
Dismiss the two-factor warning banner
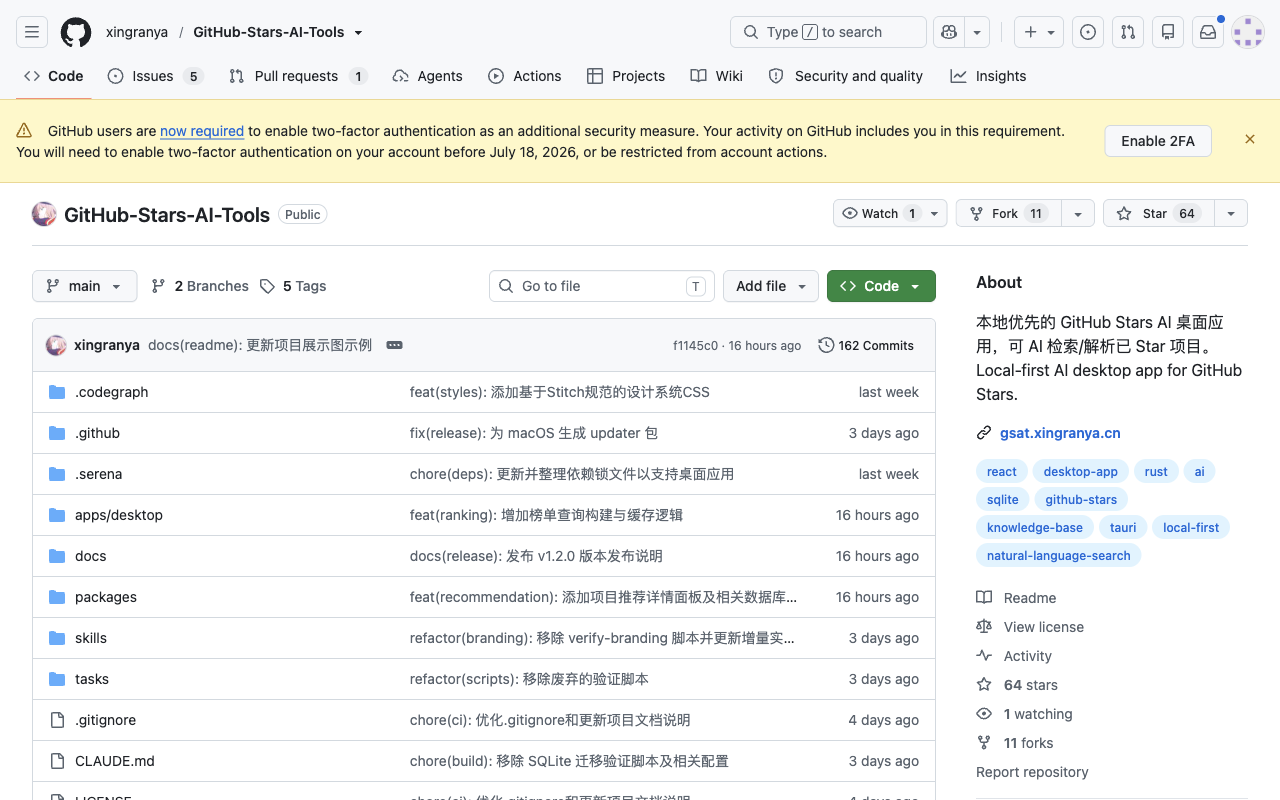[1250, 139]
